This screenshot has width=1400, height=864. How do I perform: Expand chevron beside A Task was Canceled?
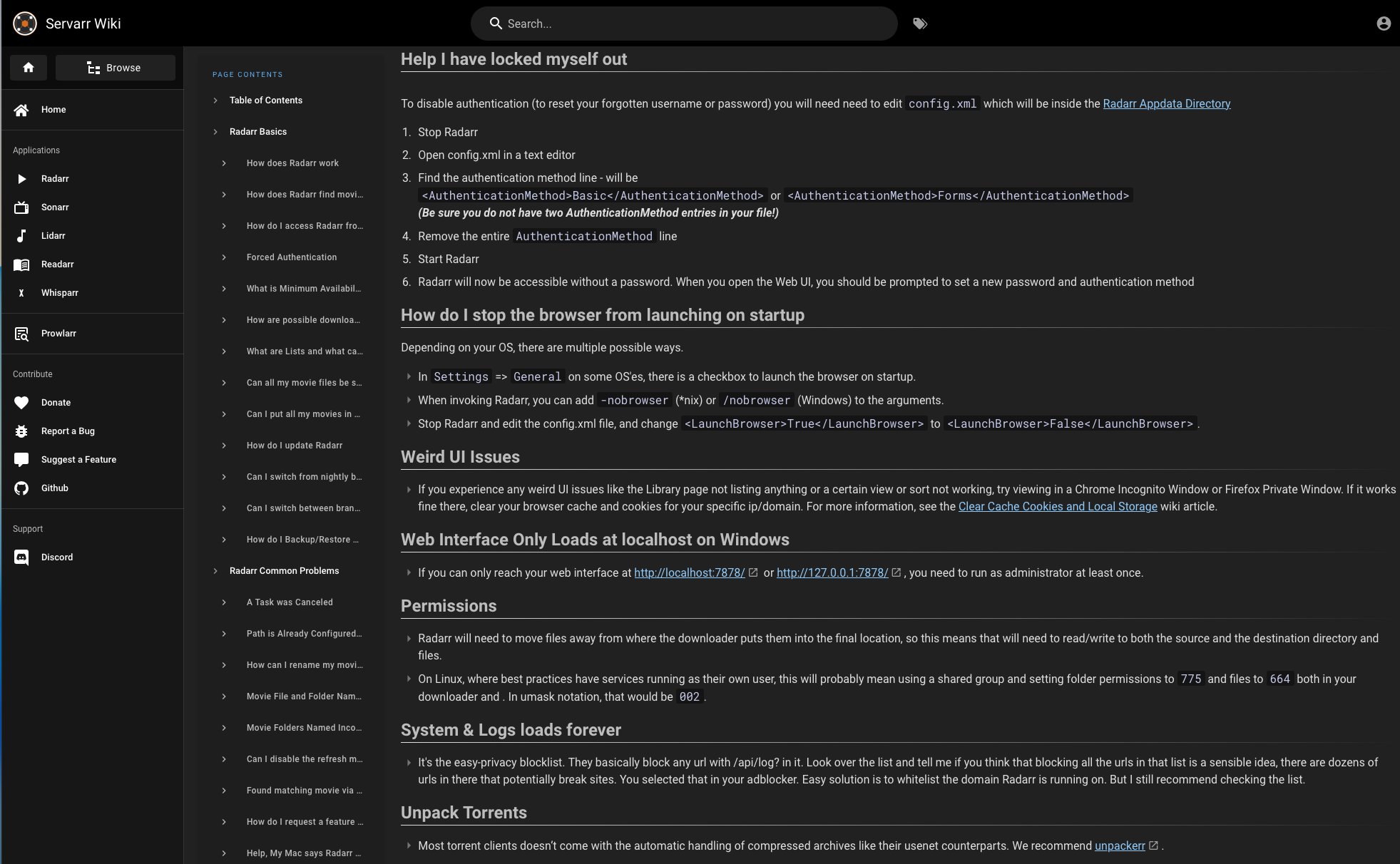(224, 602)
